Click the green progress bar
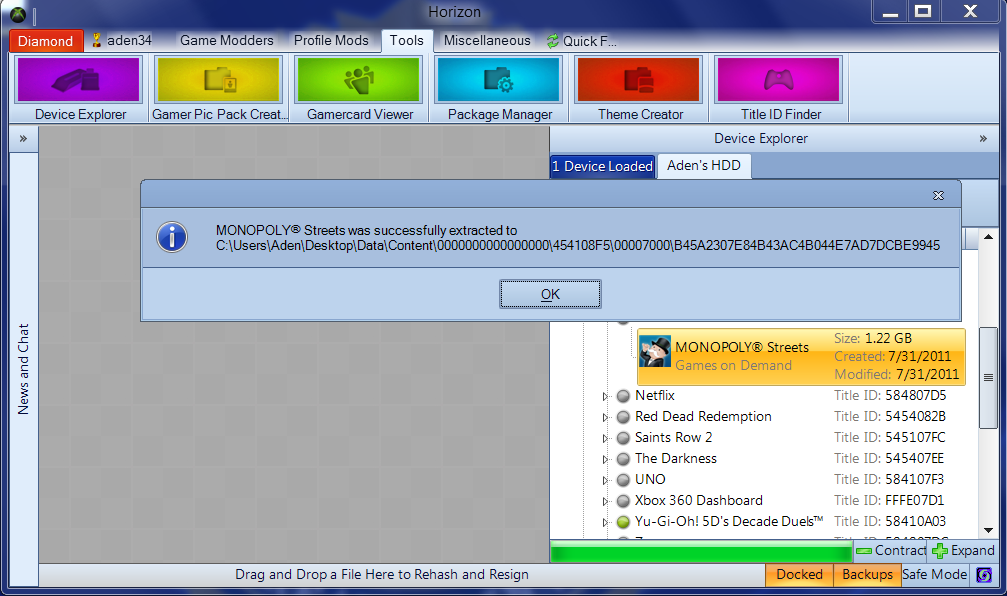1007x596 pixels. [x=700, y=551]
